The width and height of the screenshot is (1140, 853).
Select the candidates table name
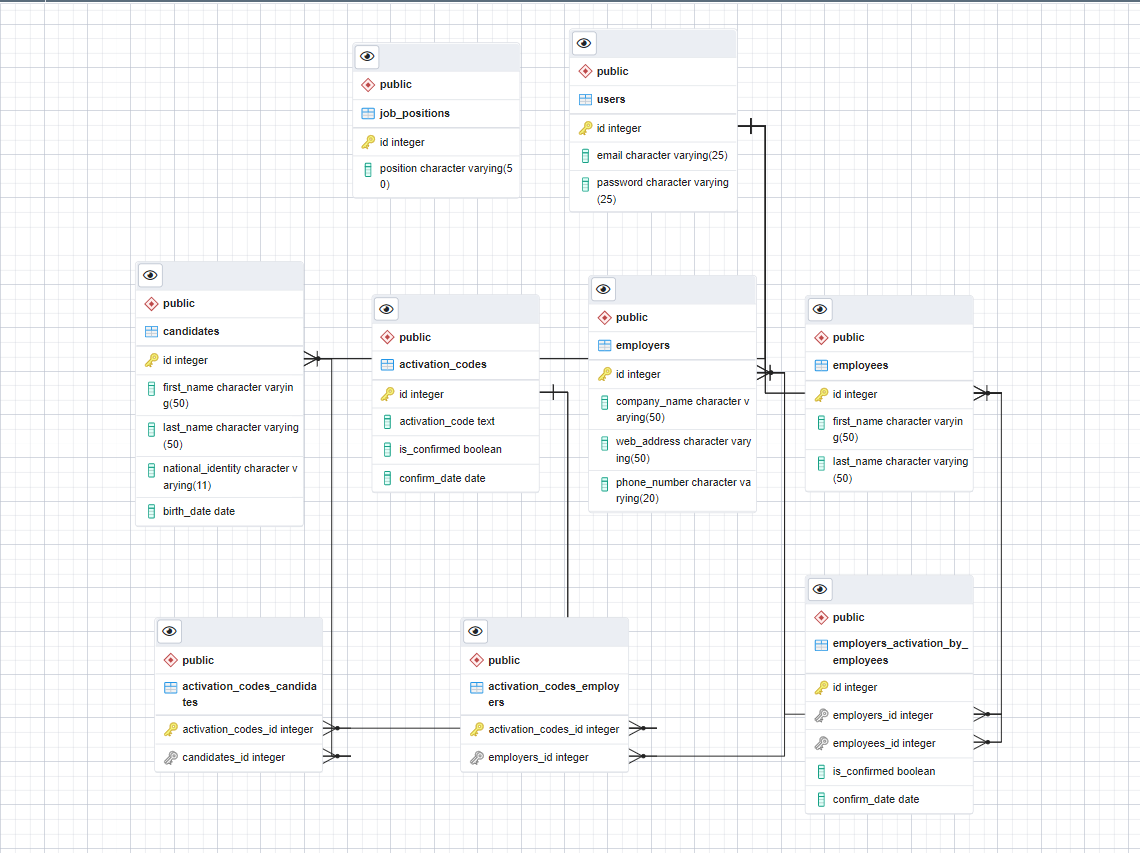click(191, 332)
